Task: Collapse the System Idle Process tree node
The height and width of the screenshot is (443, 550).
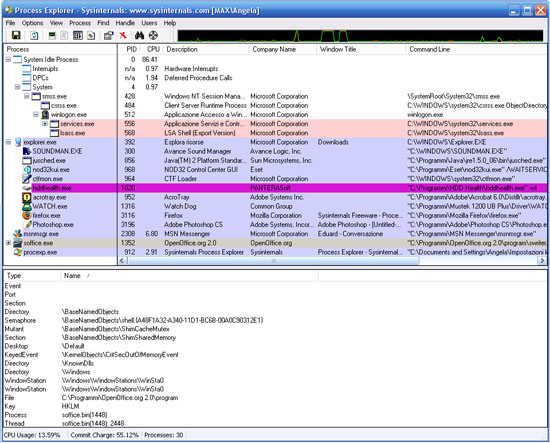Action: (8, 59)
